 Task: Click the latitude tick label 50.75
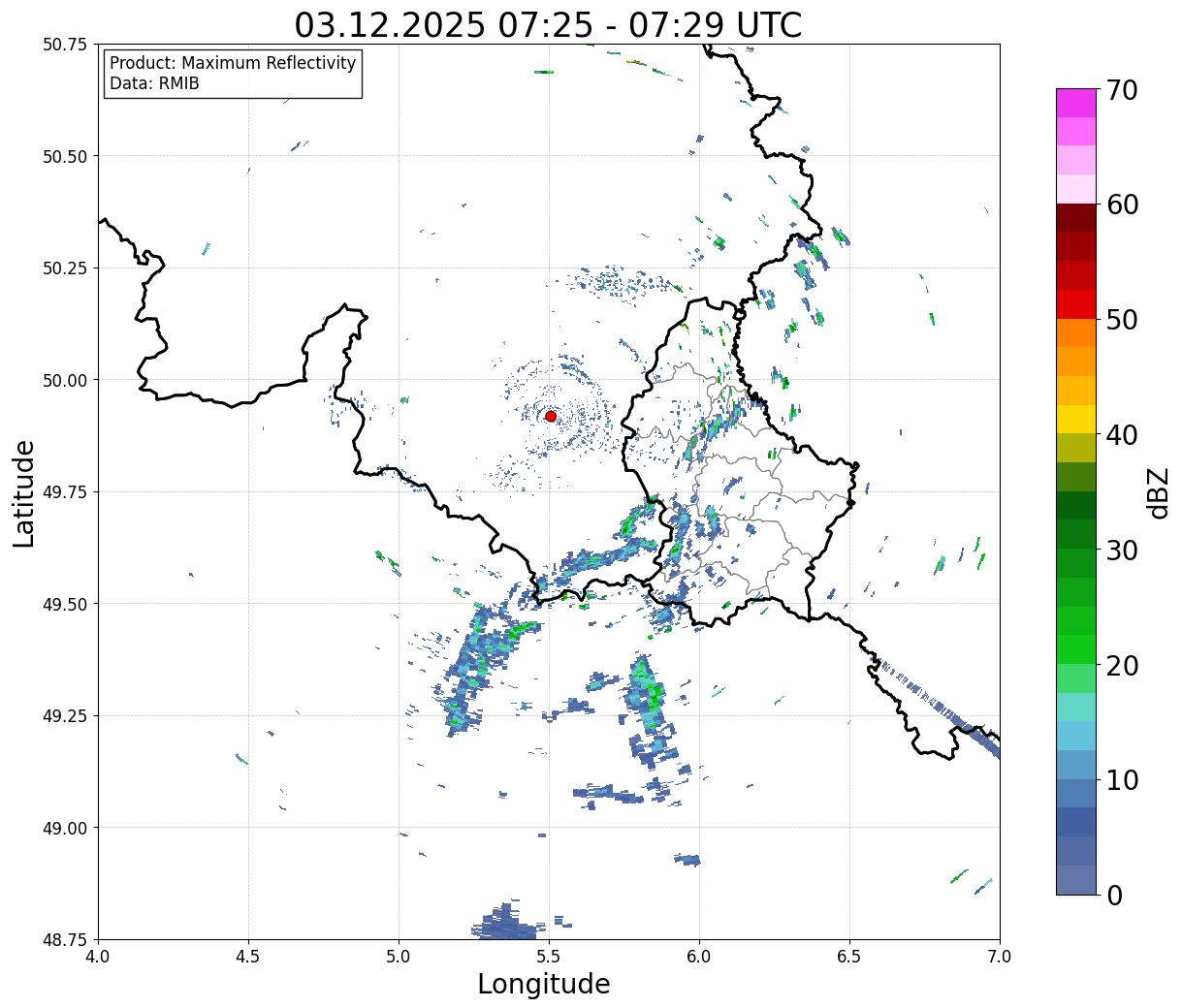pyautogui.click(x=65, y=45)
